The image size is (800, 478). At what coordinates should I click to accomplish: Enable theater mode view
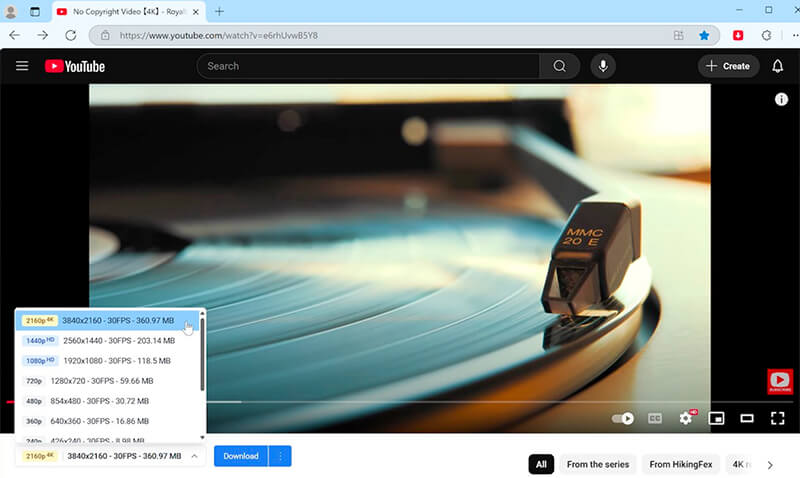747,418
